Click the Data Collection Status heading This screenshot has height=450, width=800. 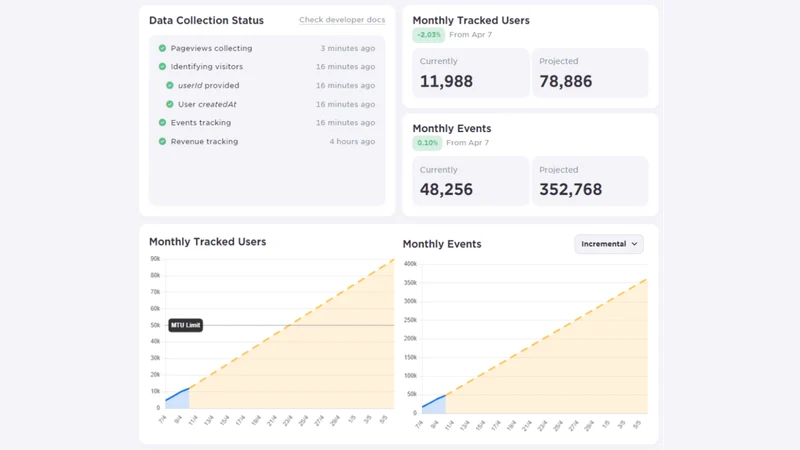point(206,20)
